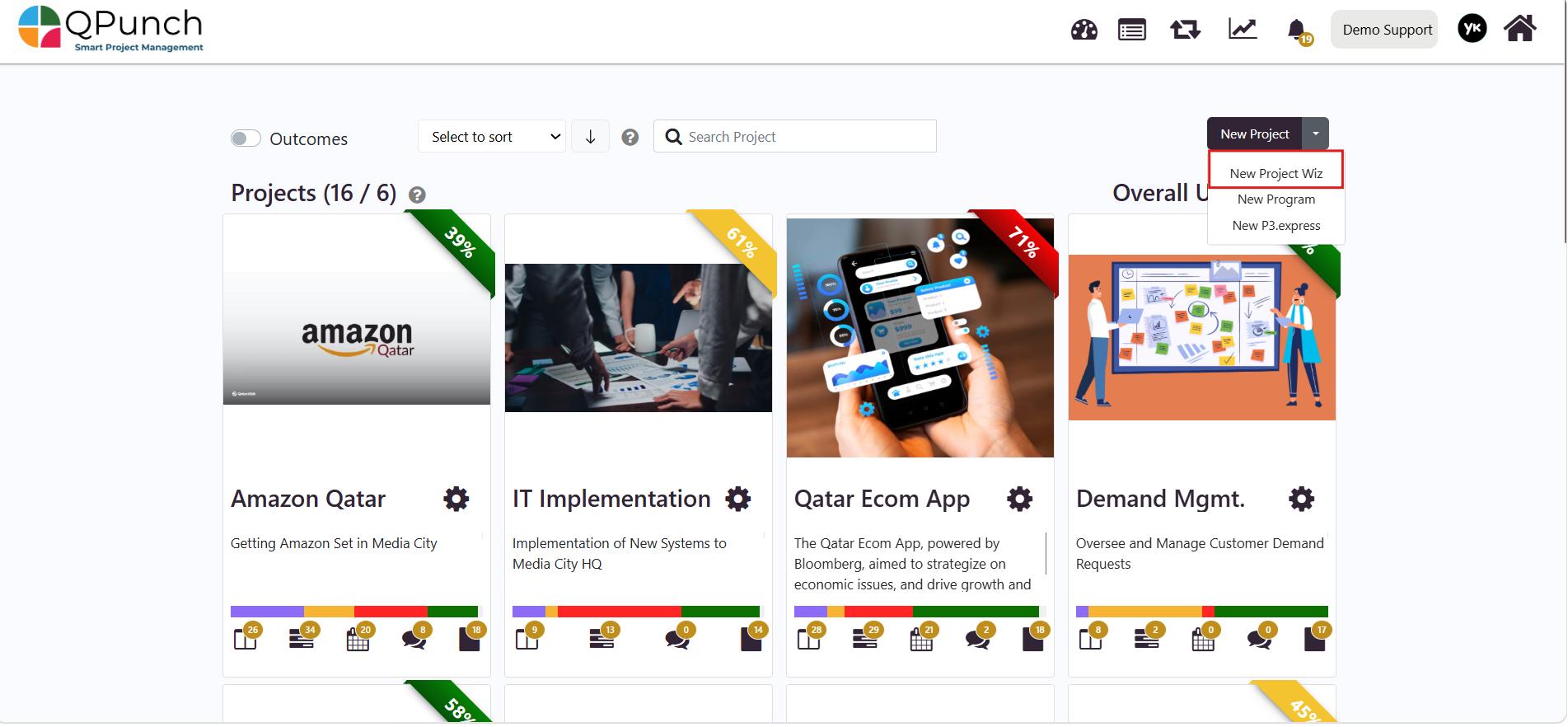
Task: Open settings gear for Qatar Ecom App
Action: (1019, 499)
